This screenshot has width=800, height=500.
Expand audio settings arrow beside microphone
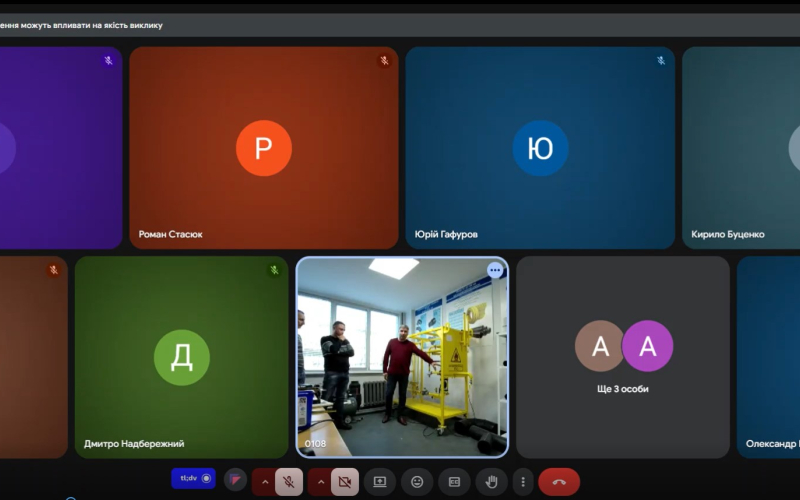[x=265, y=482]
